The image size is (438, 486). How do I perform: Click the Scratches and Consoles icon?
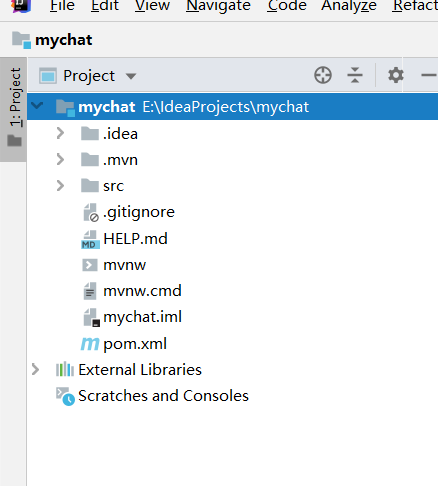(65, 396)
